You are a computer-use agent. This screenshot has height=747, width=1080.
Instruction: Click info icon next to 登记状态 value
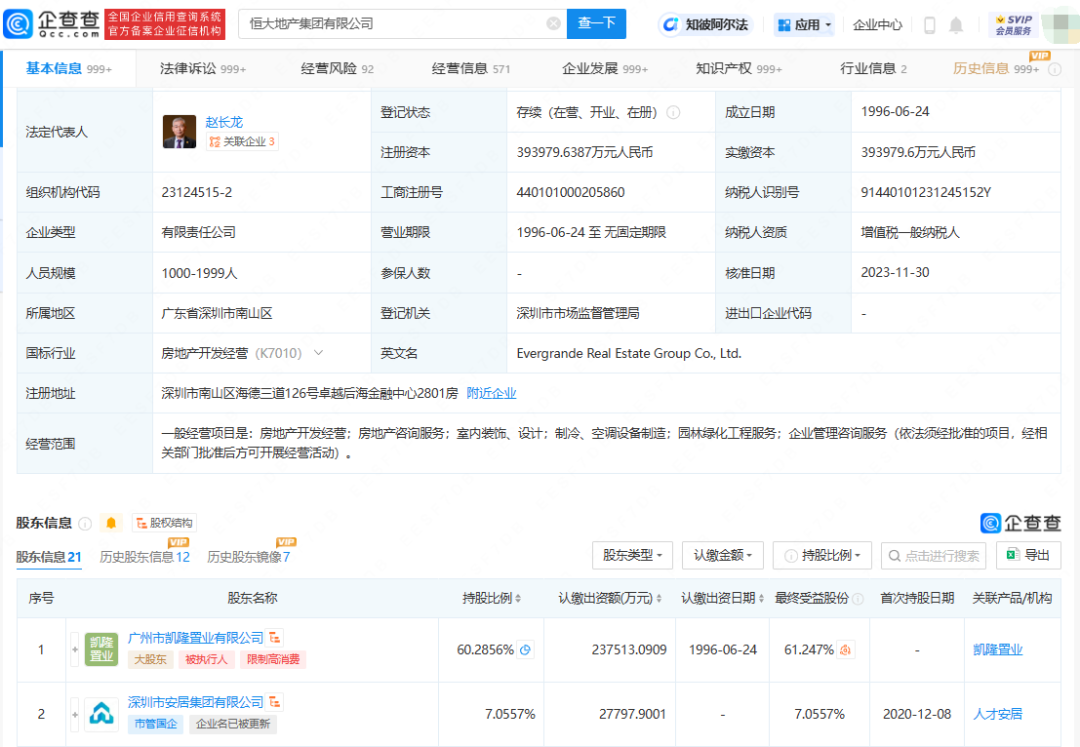(x=674, y=112)
